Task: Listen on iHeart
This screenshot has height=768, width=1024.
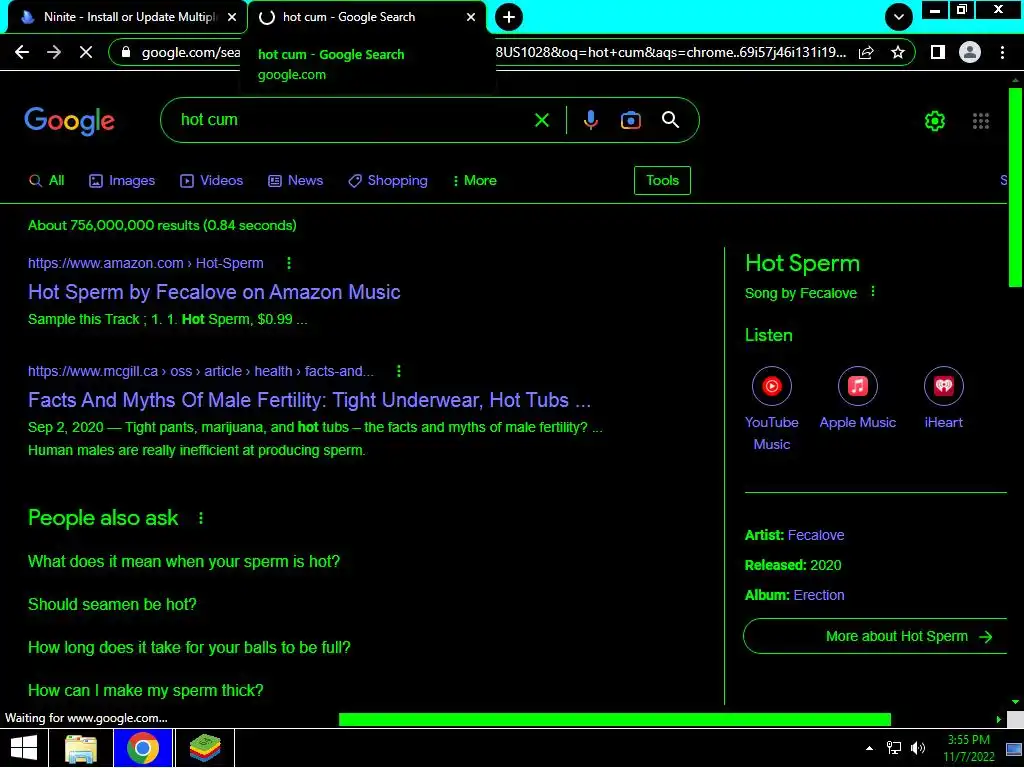Action: tap(944, 398)
